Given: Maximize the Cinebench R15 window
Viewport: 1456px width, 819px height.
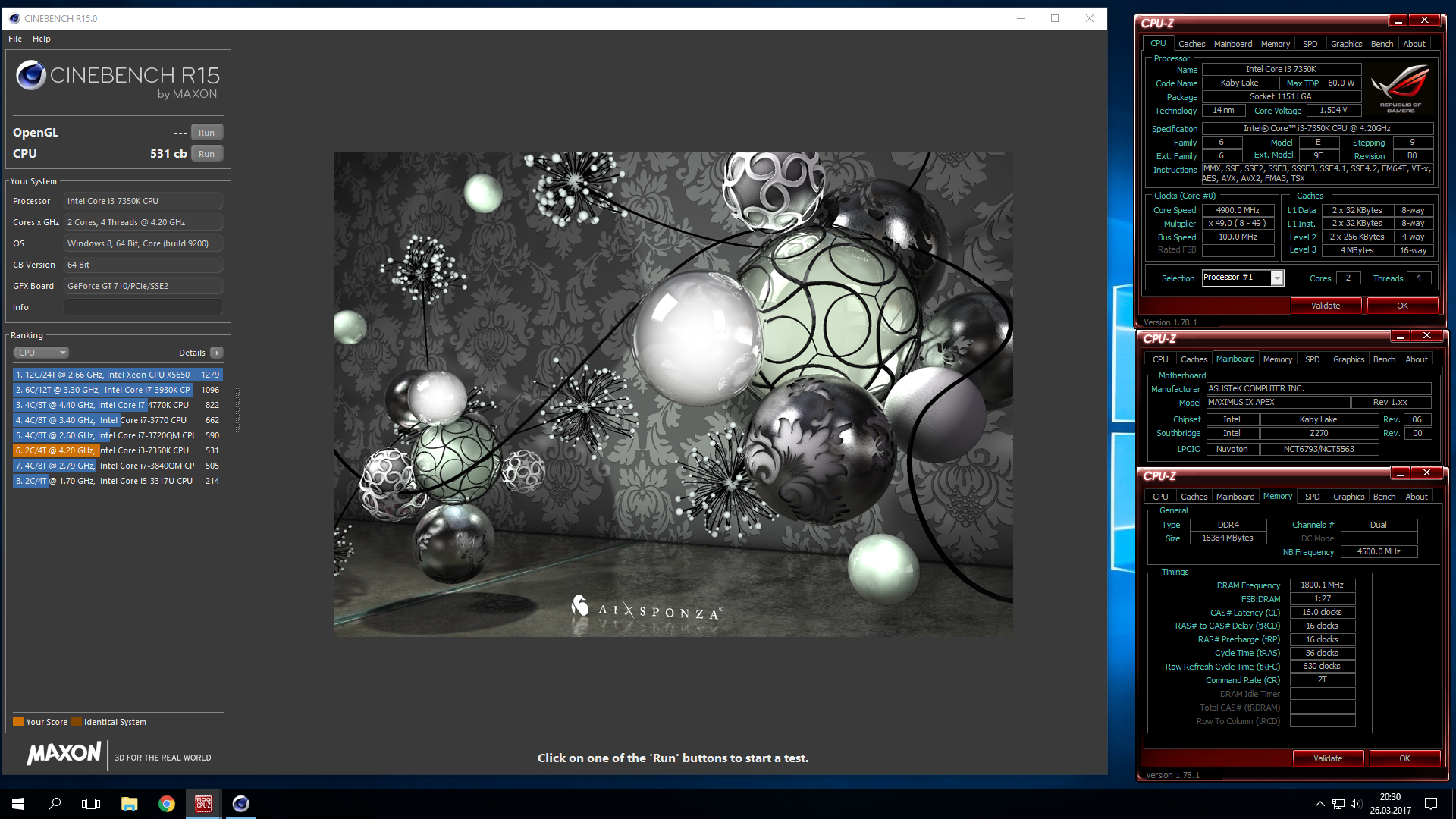Looking at the screenshot, I should (x=1055, y=18).
